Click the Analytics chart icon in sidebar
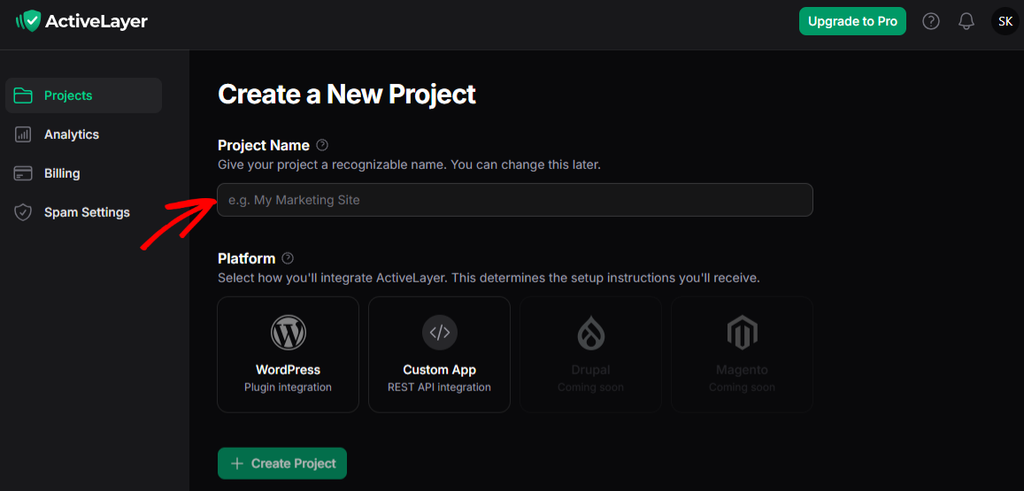 (23, 135)
